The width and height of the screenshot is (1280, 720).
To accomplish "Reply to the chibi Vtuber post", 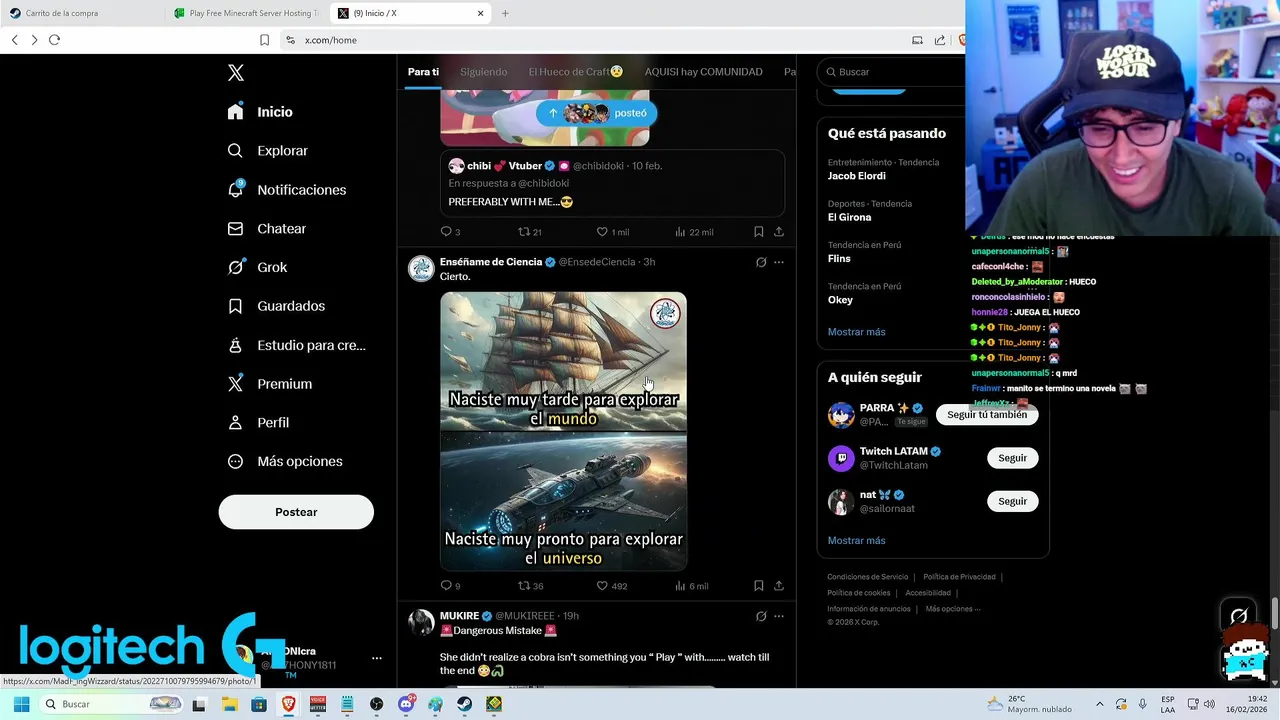I will tap(450, 232).
